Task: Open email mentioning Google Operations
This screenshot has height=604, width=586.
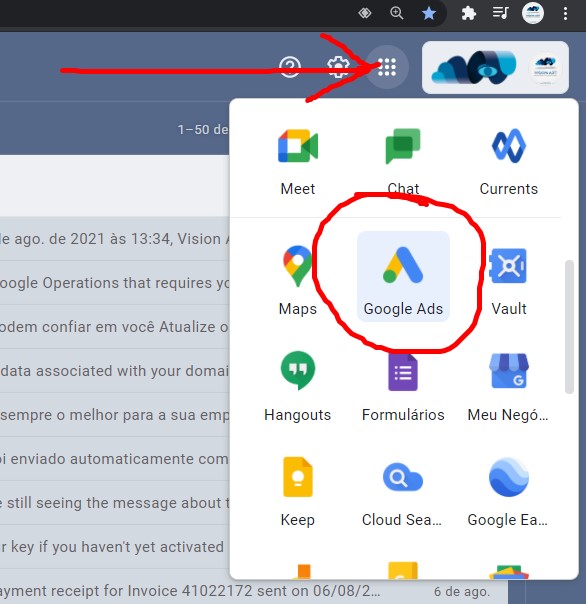Action: [115, 283]
